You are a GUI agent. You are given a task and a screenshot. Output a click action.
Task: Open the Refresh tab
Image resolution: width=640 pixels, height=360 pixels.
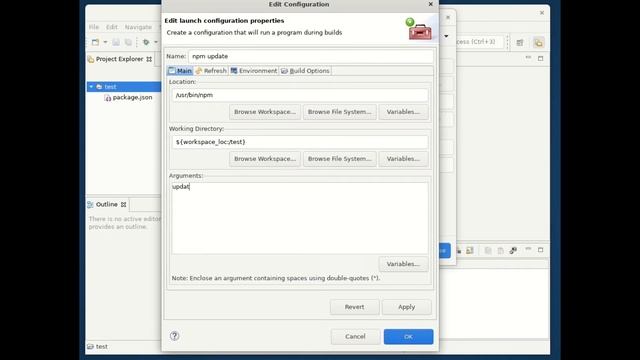click(x=211, y=71)
